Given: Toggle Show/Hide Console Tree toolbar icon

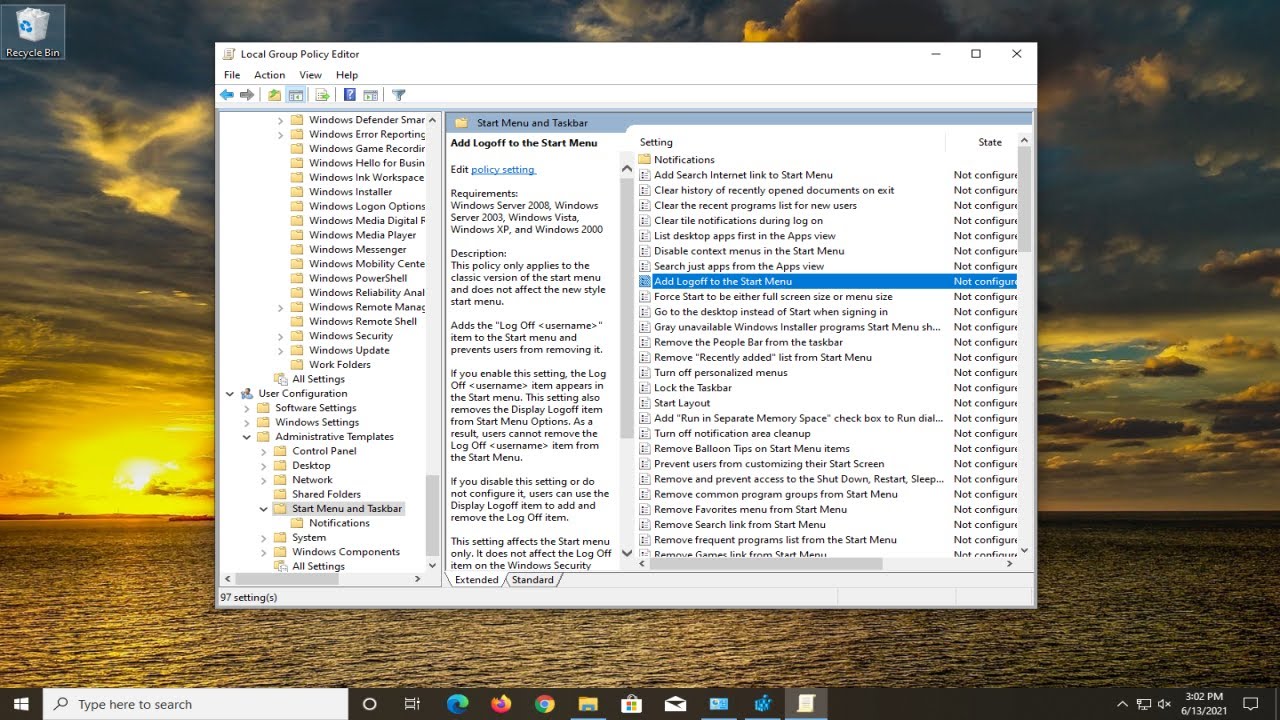Looking at the screenshot, I should tap(296, 95).
